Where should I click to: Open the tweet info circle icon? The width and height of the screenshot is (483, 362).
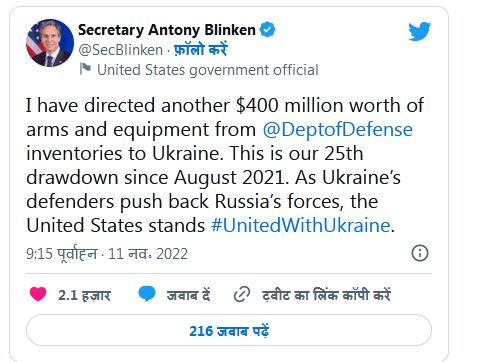420,253
